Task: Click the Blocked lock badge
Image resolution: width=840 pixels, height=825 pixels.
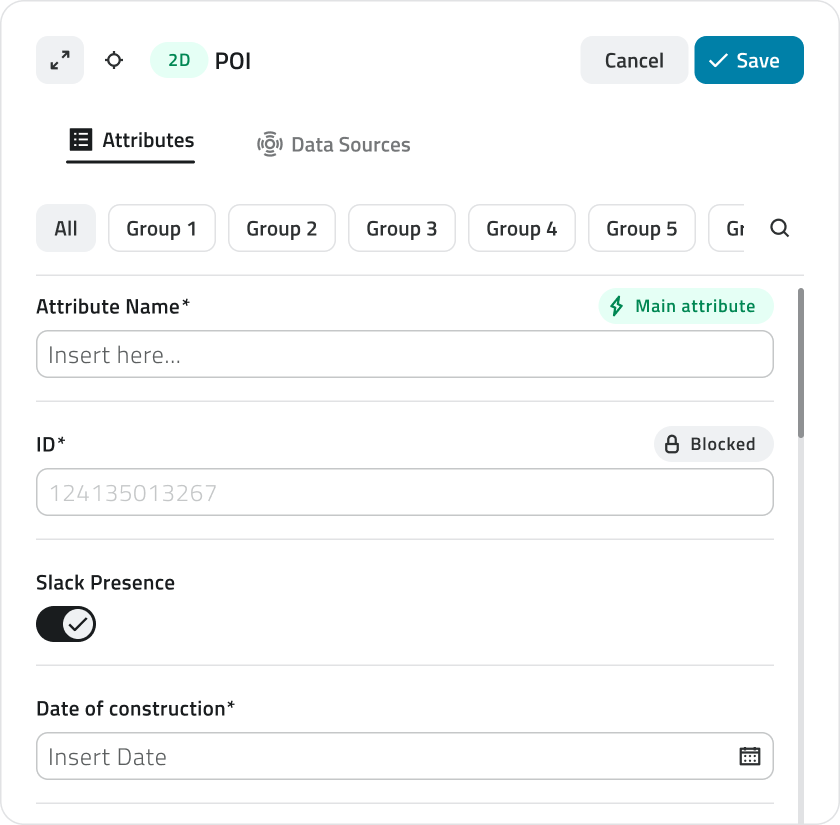Action: point(713,444)
